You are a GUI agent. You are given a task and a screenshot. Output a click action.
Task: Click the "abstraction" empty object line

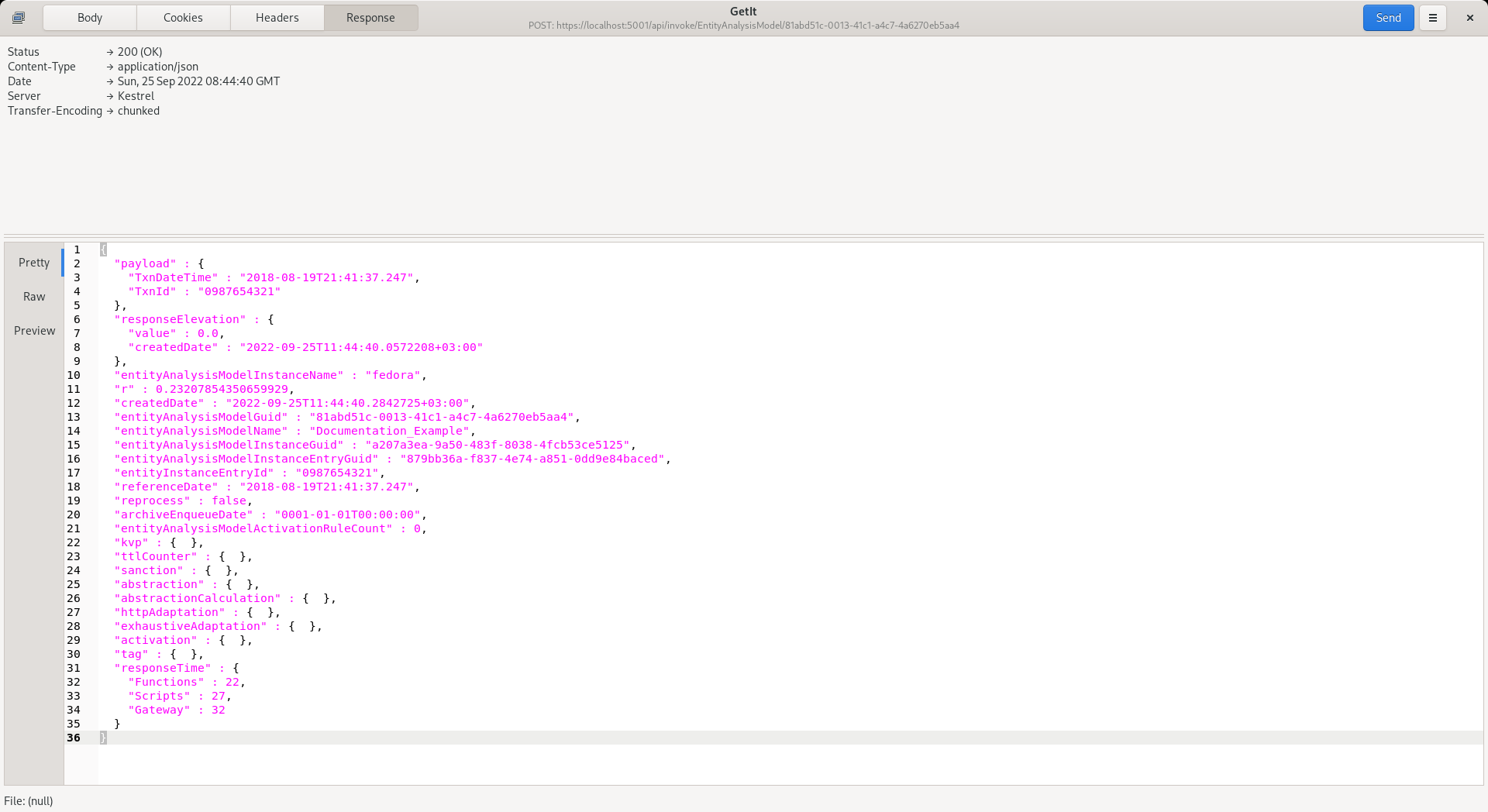(187, 584)
